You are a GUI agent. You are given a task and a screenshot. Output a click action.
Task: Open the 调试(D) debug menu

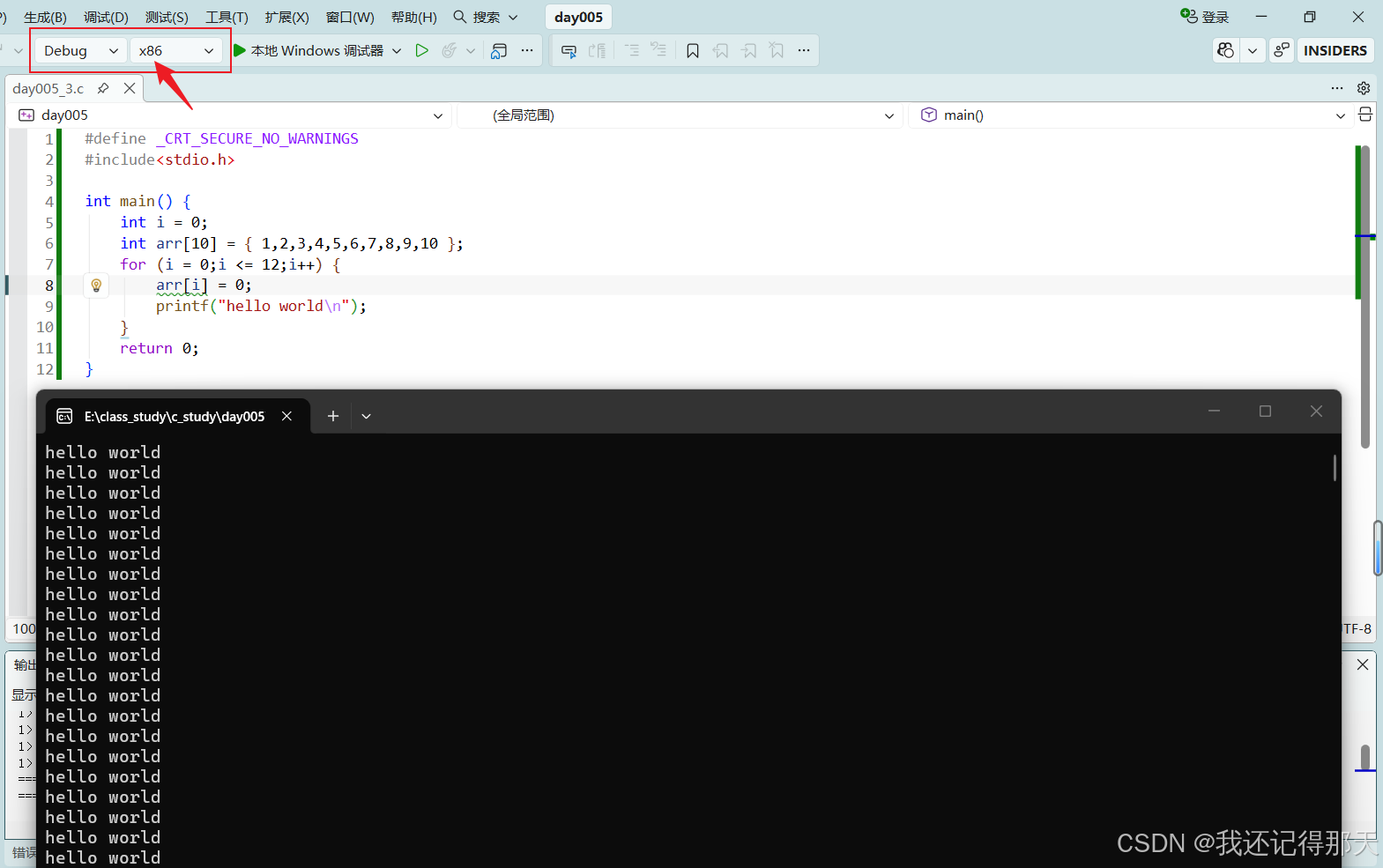pos(106,17)
